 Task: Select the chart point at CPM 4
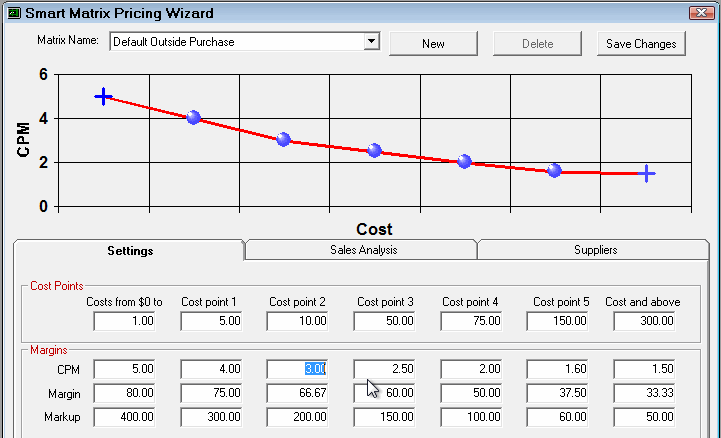point(194,118)
